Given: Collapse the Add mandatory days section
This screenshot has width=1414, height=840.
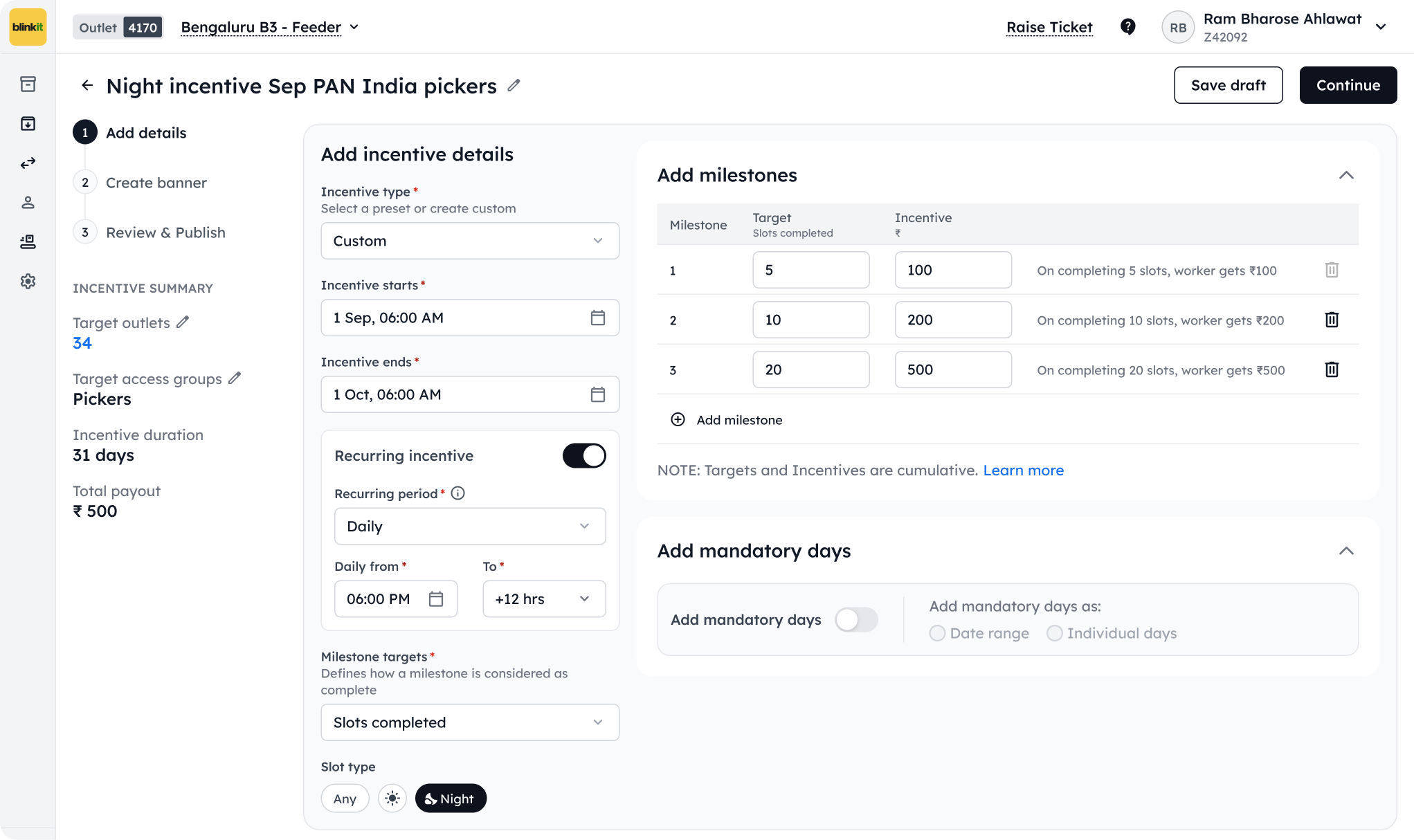Looking at the screenshot, I should click(x=1346, y=551).
